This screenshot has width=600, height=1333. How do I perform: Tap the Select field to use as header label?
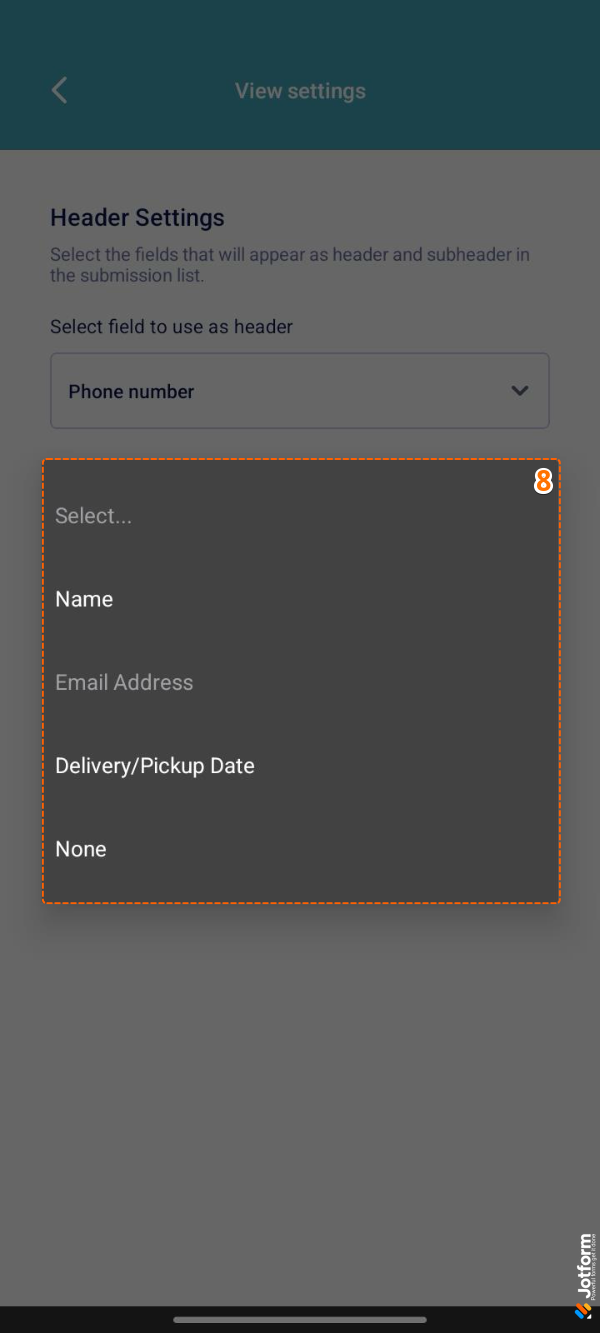[171, 326]
